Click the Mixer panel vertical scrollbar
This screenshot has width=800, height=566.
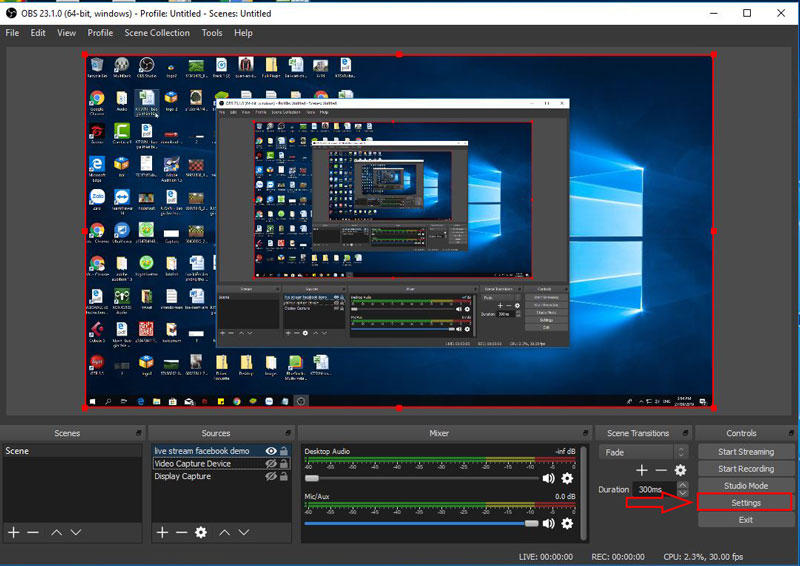pyautogui.click(x=584, y=494)
